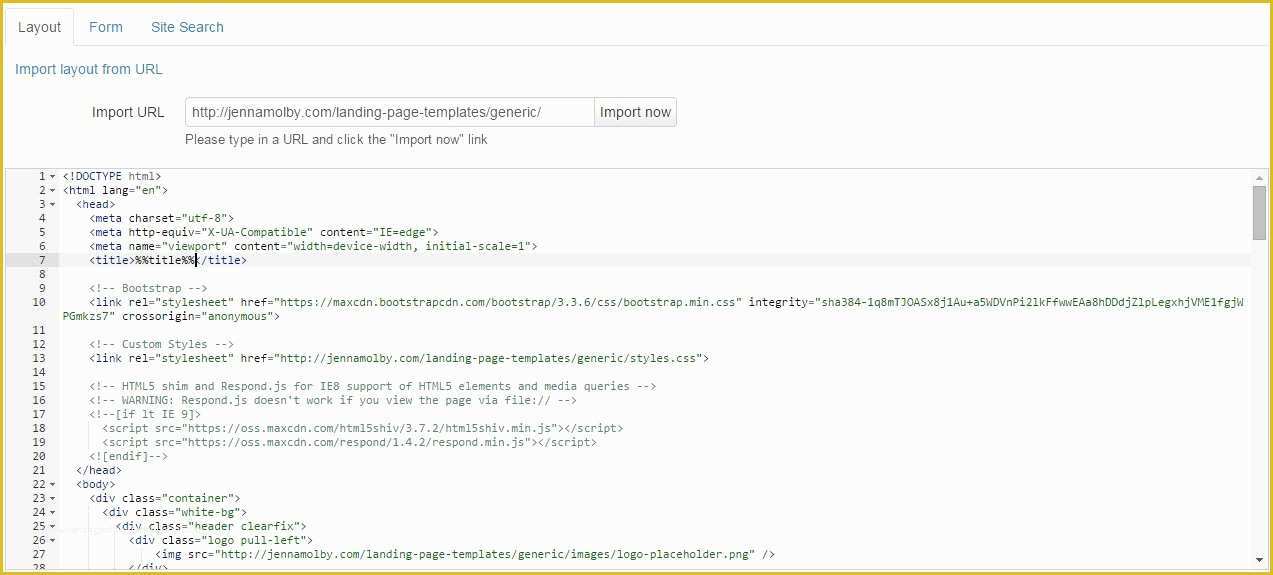Image resolution: width=1273 pixels, height=575 pixels.
Task: Click the HTML5 shim comment on line 15
Action: coord(372,386)
